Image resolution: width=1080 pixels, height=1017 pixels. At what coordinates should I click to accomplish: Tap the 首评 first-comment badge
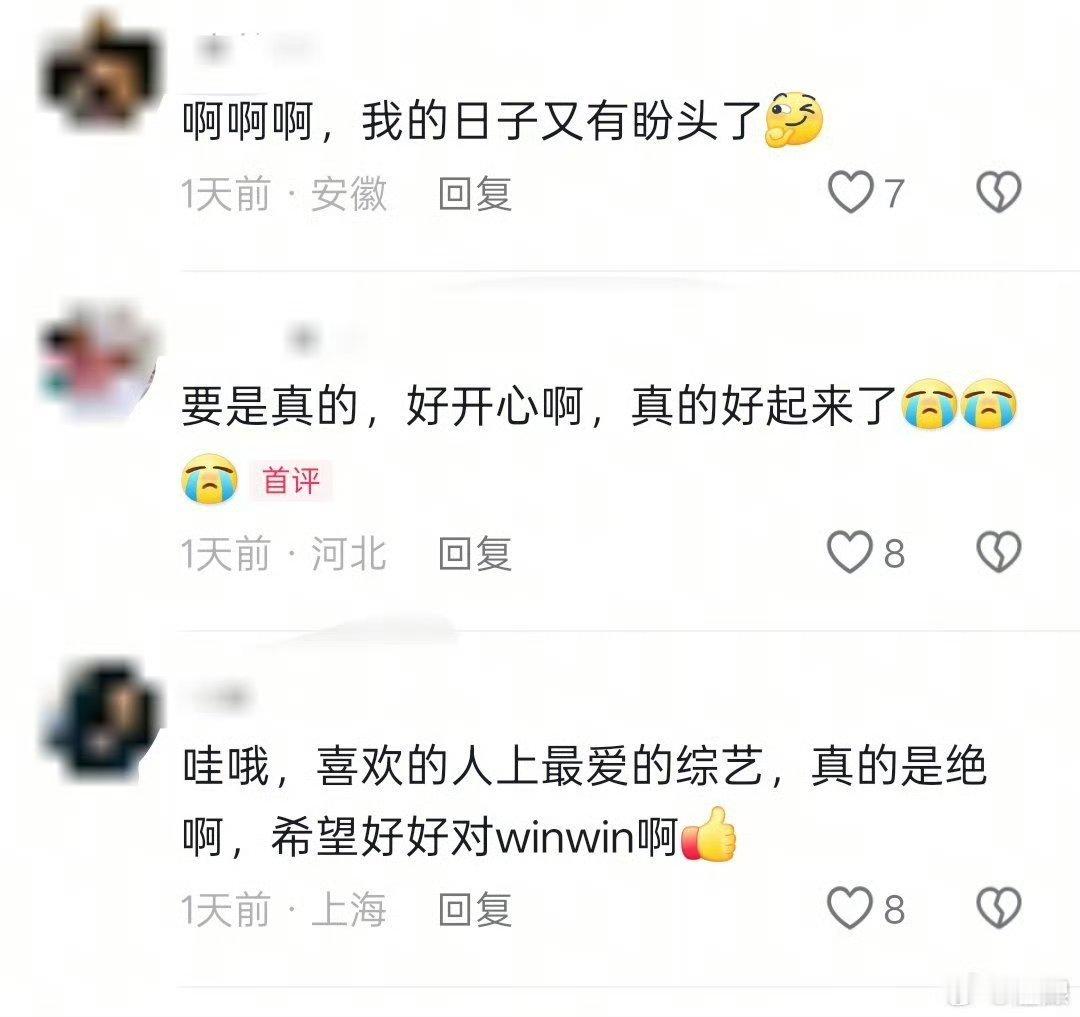tap(291, 481)
